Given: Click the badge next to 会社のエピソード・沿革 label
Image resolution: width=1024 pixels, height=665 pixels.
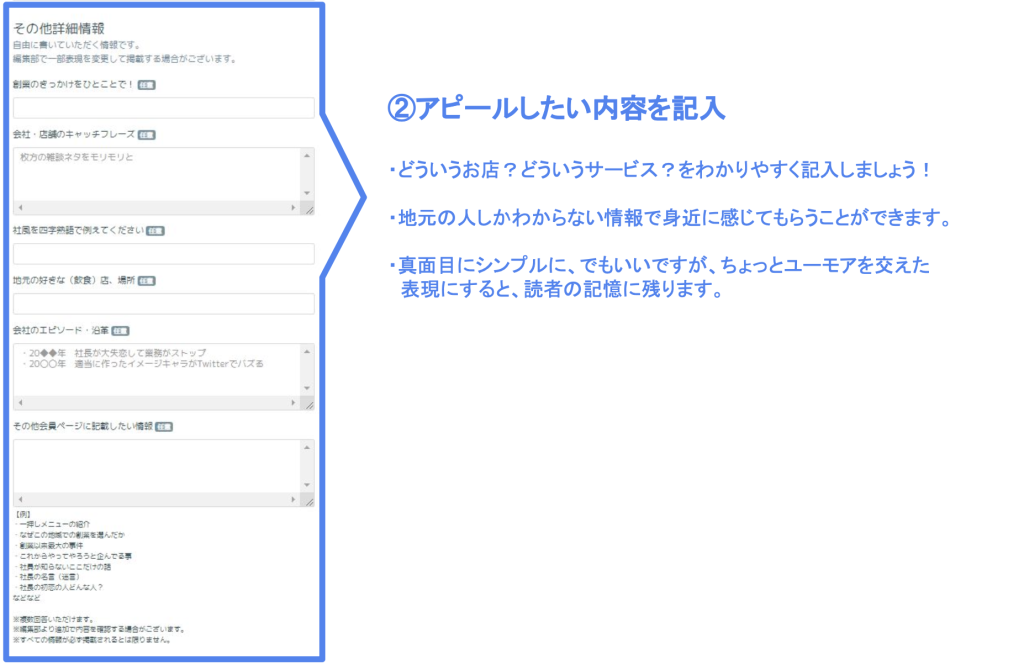Looking at the screenshot, I should click(120, 331).
